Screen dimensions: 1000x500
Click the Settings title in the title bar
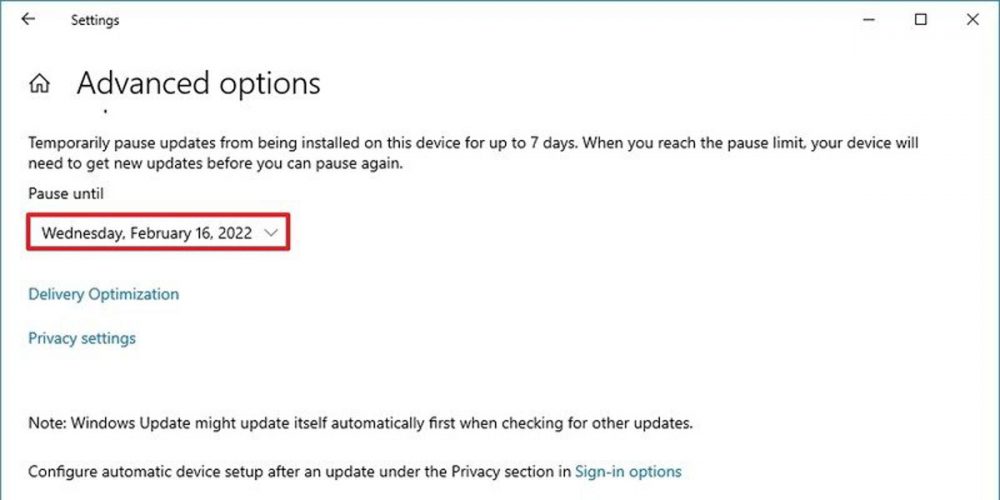pos(96,19)
